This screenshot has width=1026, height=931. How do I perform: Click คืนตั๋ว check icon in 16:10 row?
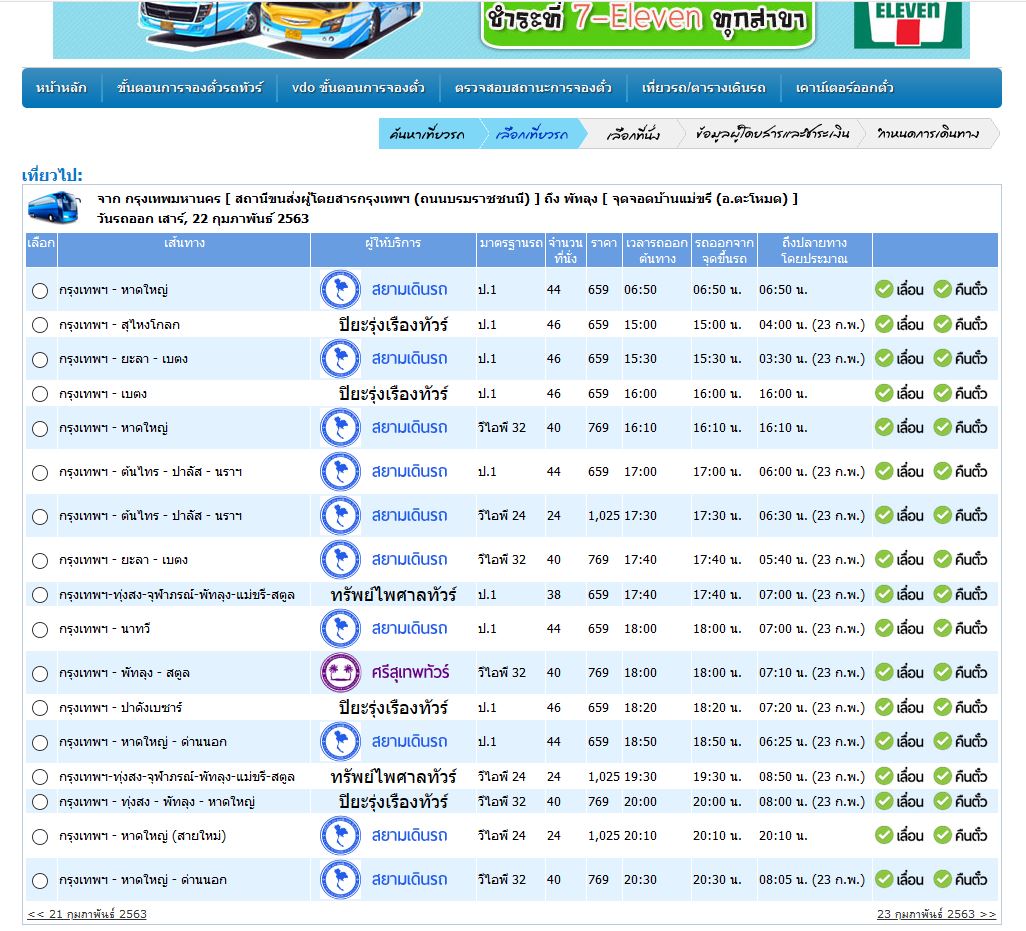click(x=942, y=427)
